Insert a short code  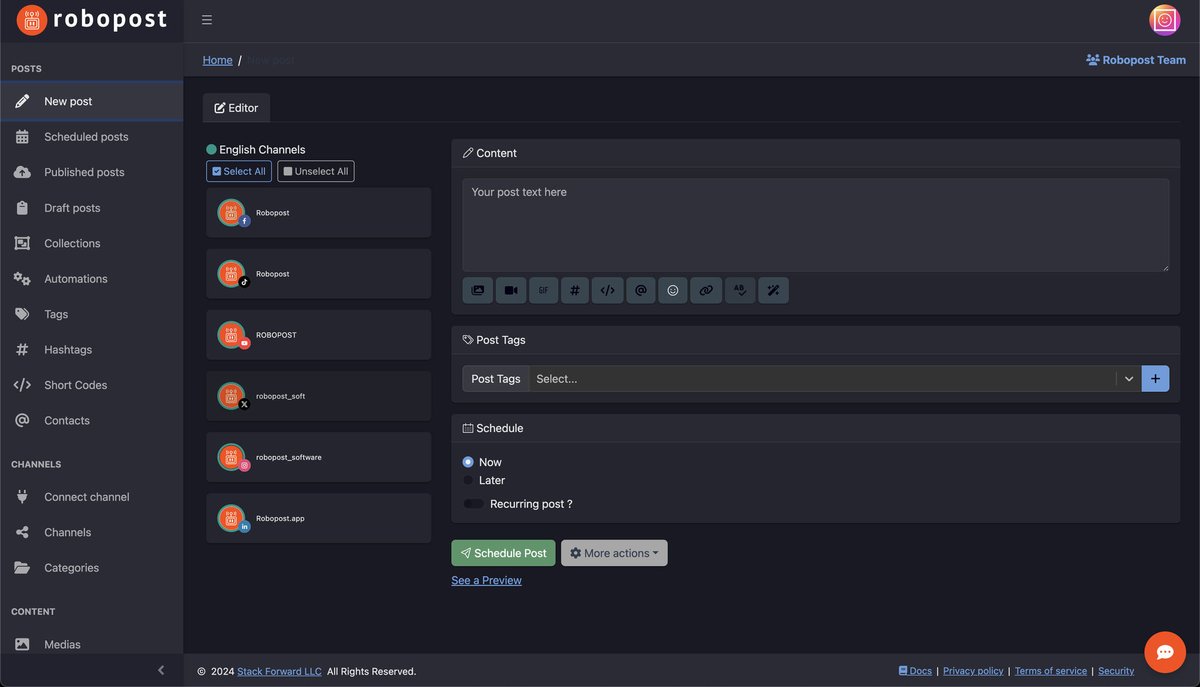[607, 289]
